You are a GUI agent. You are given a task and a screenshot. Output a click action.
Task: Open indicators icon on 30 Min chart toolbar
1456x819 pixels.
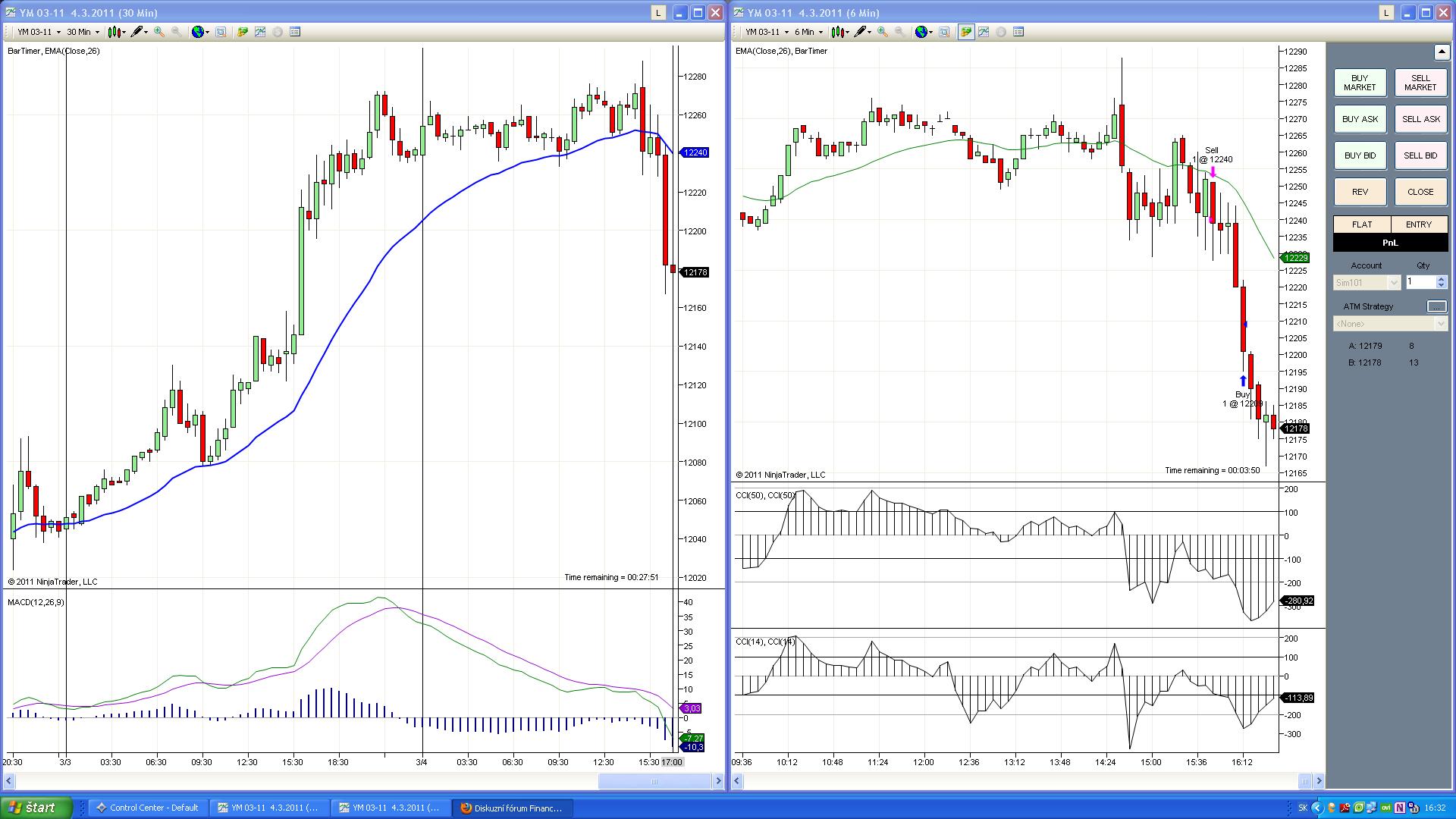(260, 32)
